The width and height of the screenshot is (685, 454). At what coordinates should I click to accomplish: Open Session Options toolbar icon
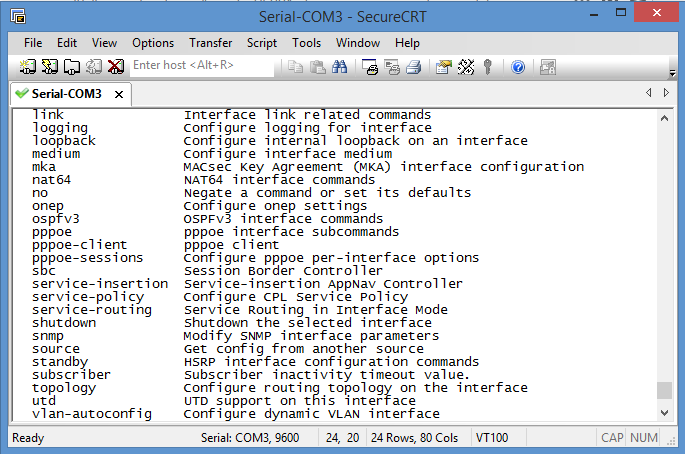[443, 67]
